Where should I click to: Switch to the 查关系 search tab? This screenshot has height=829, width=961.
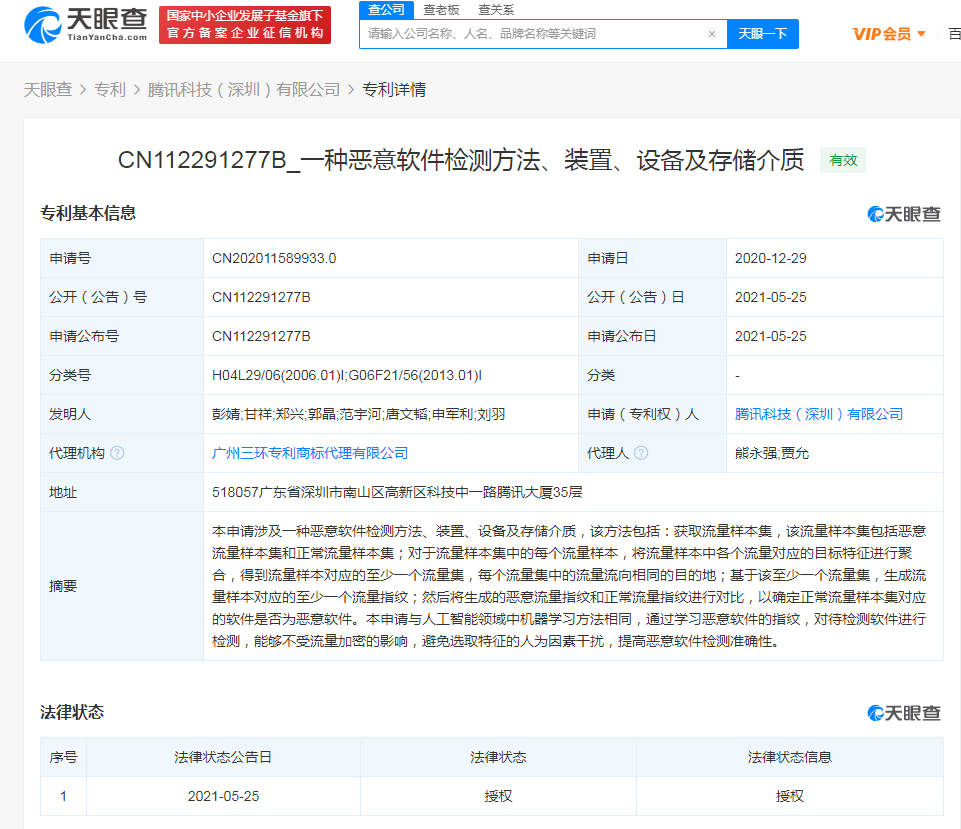(x=496, y=10)
